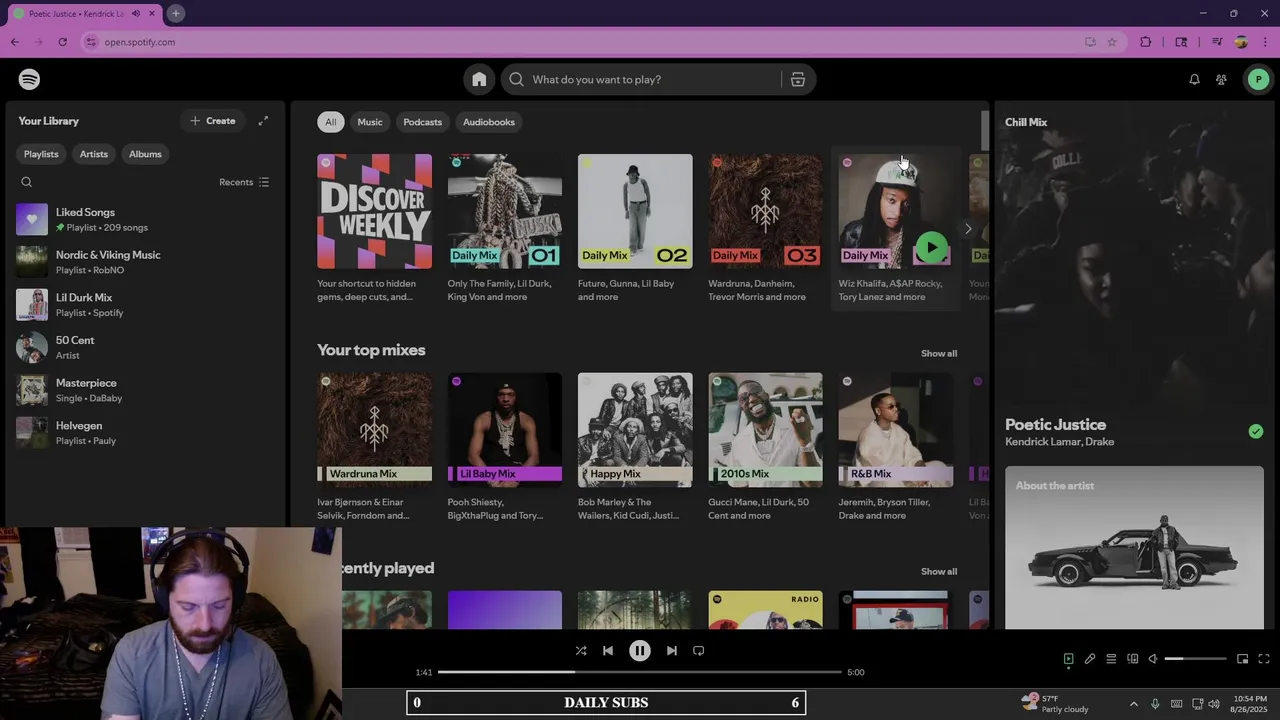Mute with the speaker volume icon
The image size is (1280, 720).
(x=1153, y=659)
